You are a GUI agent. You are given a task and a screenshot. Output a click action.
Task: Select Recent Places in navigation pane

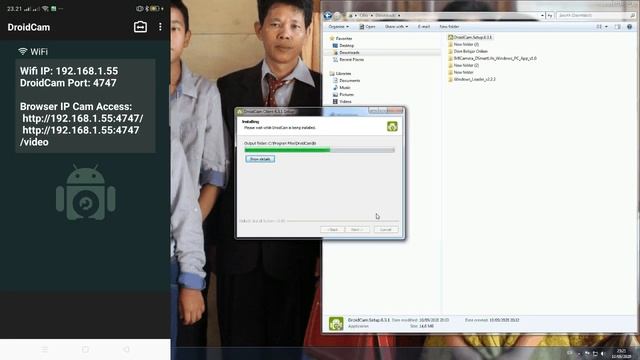tap(348, 59)
